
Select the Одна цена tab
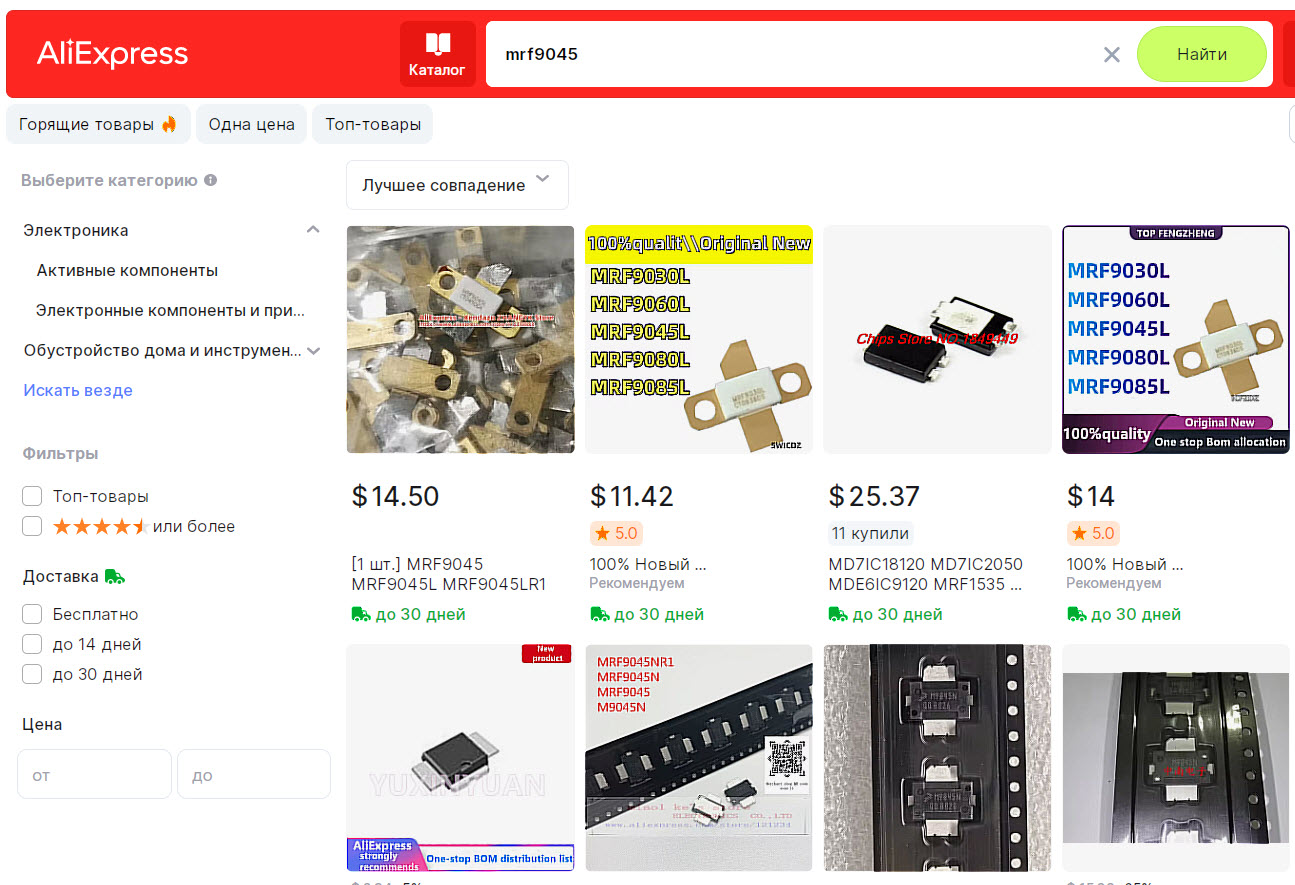[251, 125]
